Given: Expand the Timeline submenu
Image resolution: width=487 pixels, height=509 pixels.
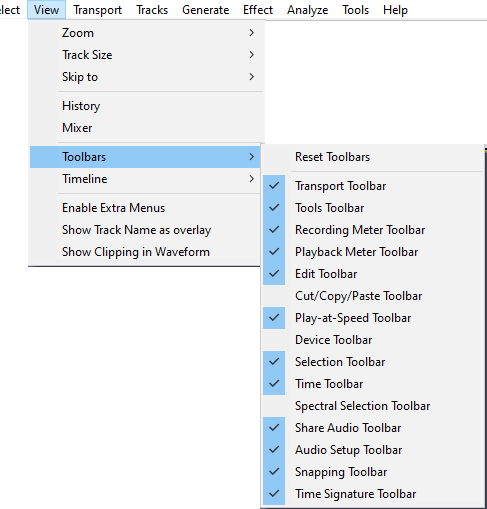Looking at the screenshot, I should [145, 179].
